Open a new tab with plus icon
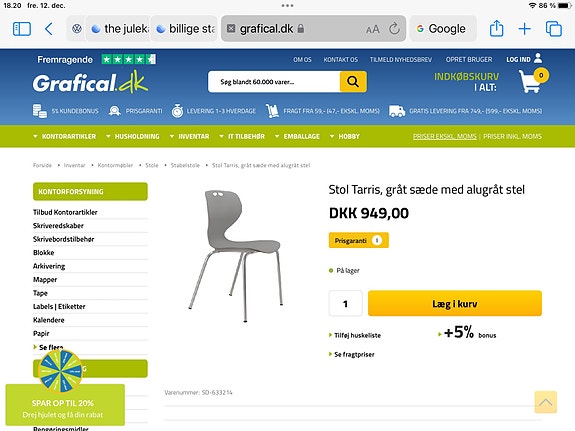 pyautogui.click(x=524, y=29)
